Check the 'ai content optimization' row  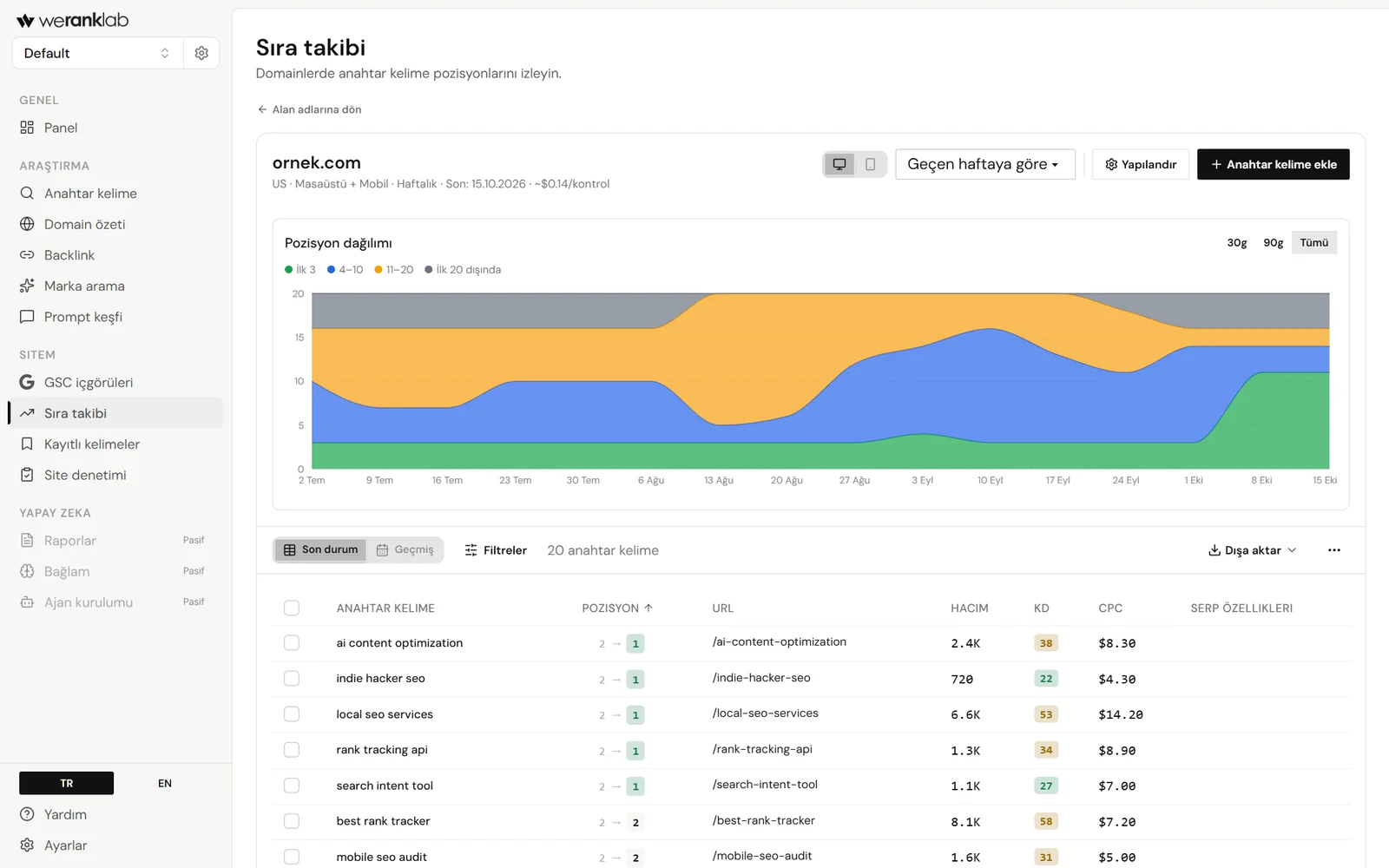[292, 643]
